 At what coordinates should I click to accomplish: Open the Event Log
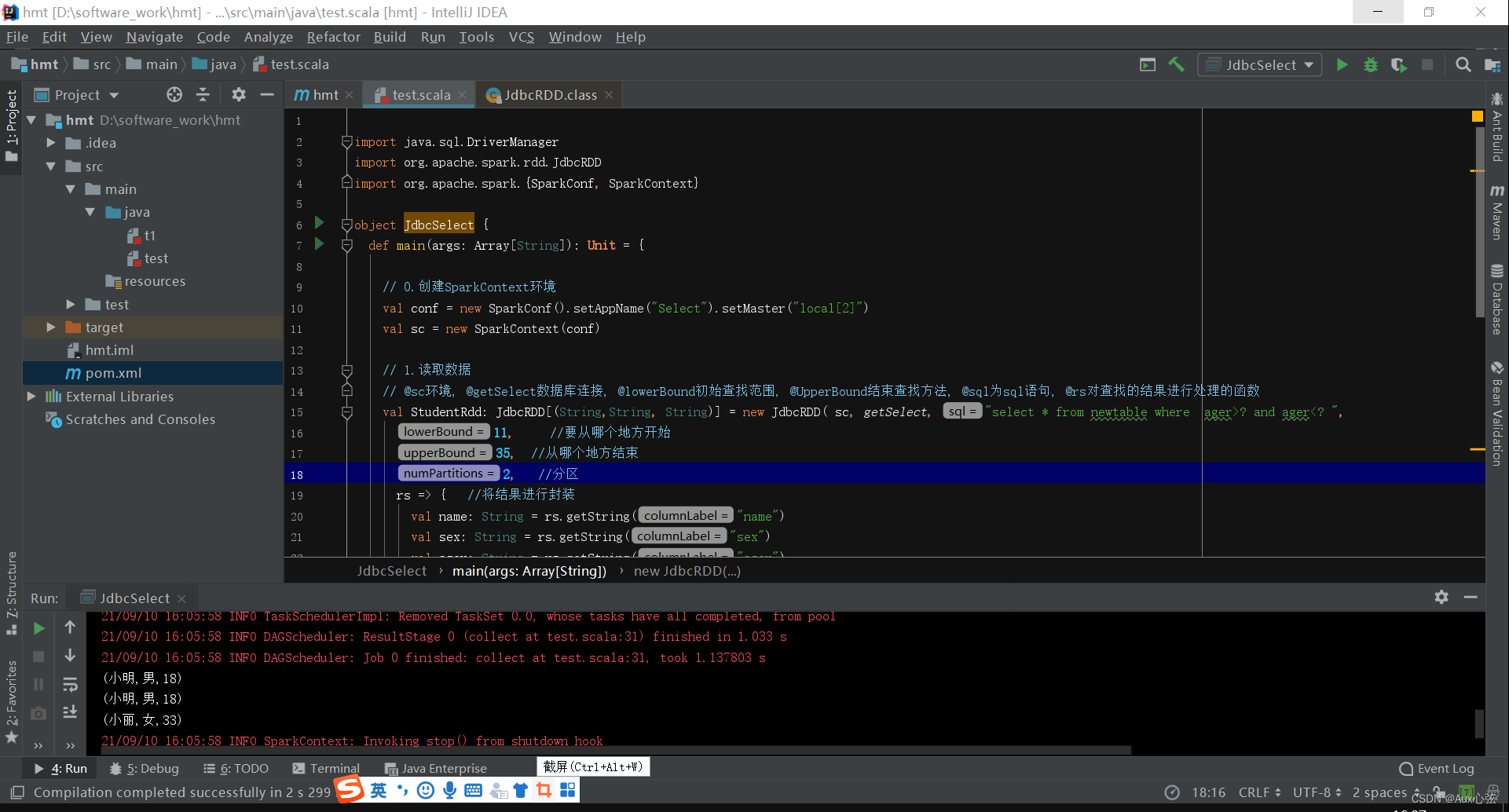(1444, 768)
